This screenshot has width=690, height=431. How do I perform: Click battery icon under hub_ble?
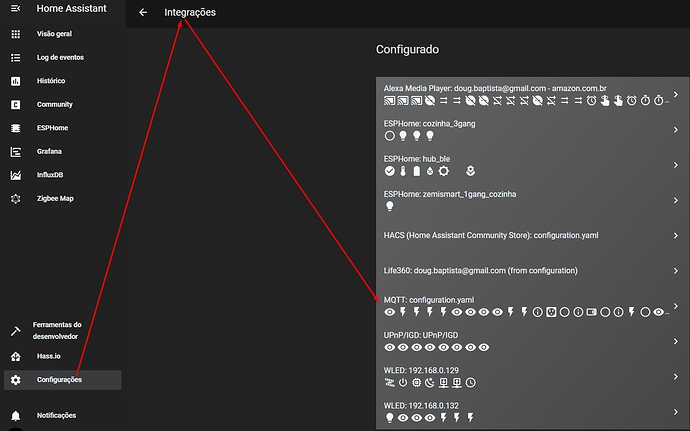click(417, 171)
